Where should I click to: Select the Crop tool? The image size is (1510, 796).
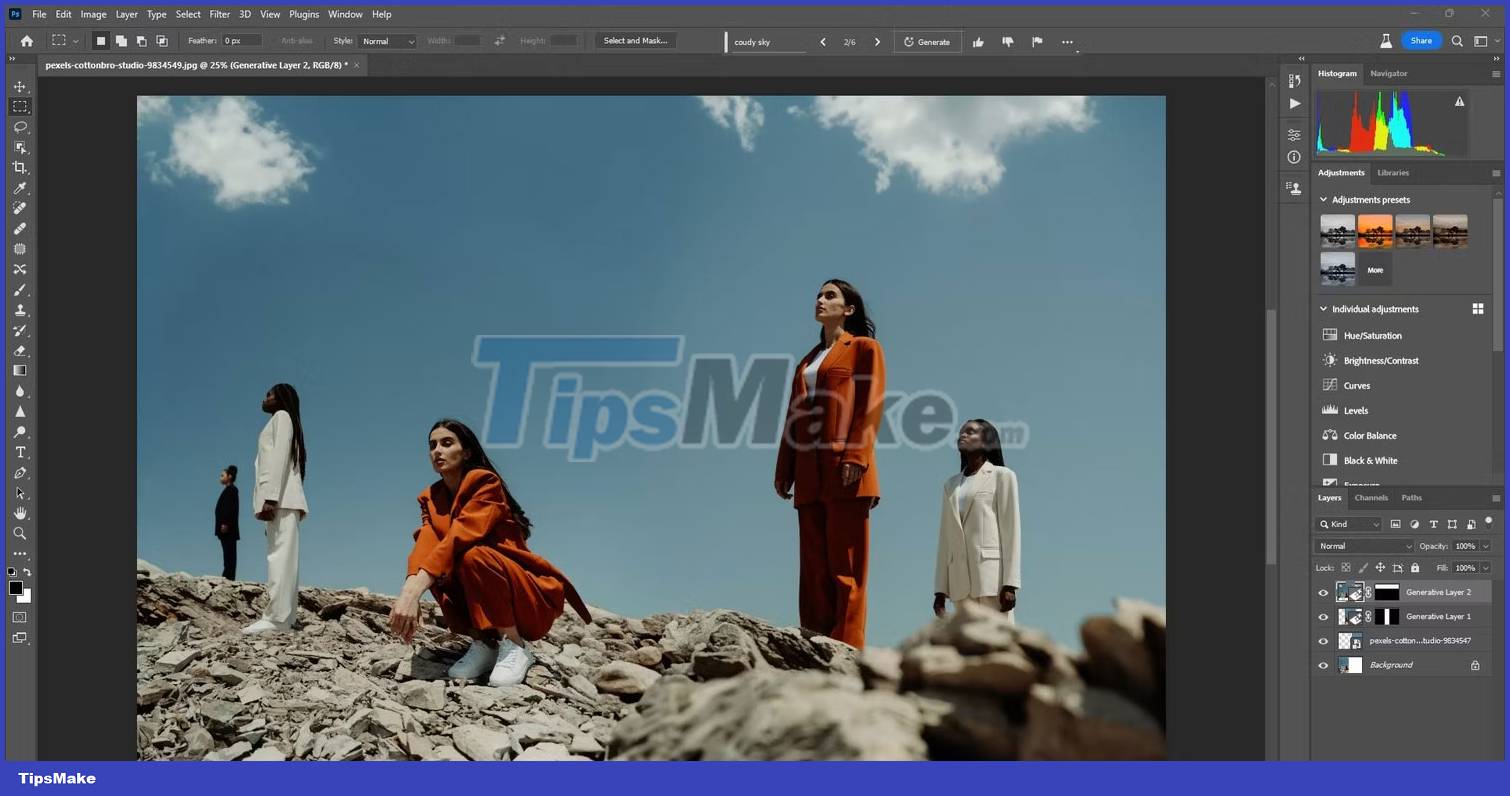(20, 167)
